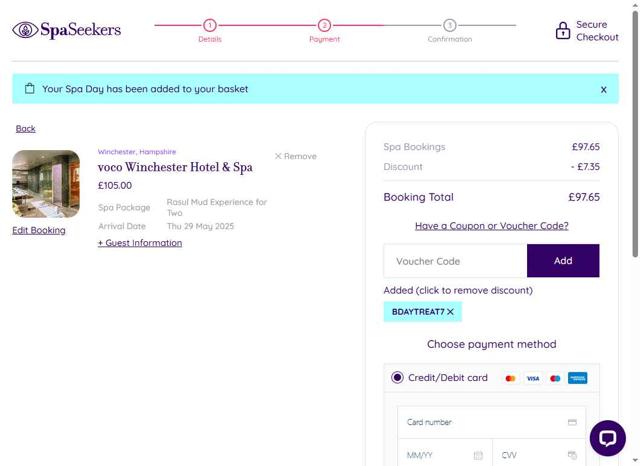Open the voco Winchester spa thumbnail
The height and width of the screenshot is (466, 640).
coord(46,184)
